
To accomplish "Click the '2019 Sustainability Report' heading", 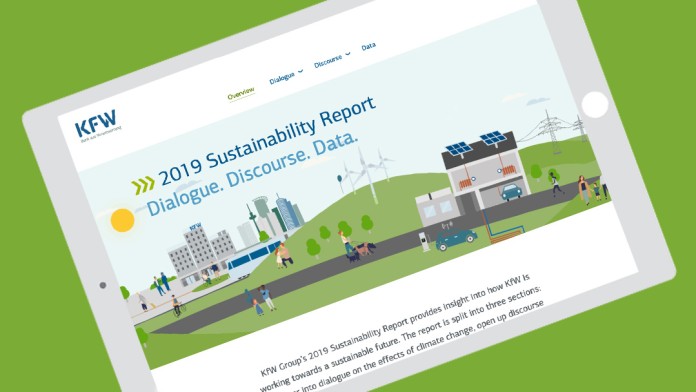I will click(268, 142).
